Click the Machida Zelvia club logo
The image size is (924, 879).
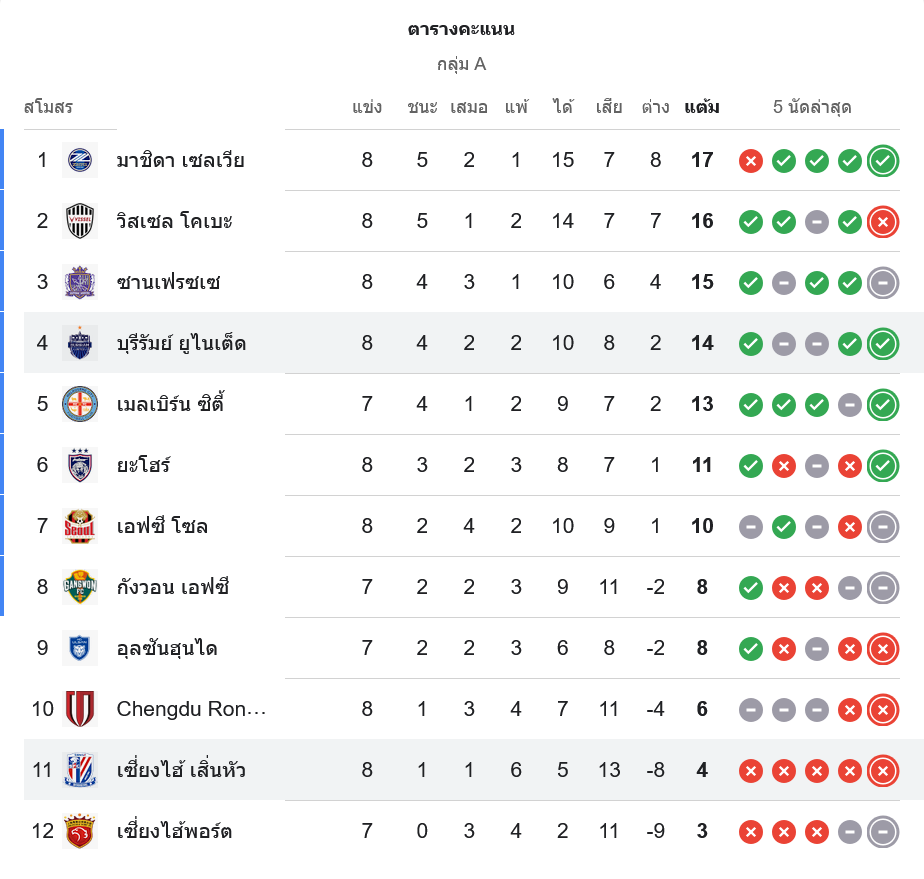[79, 160]
